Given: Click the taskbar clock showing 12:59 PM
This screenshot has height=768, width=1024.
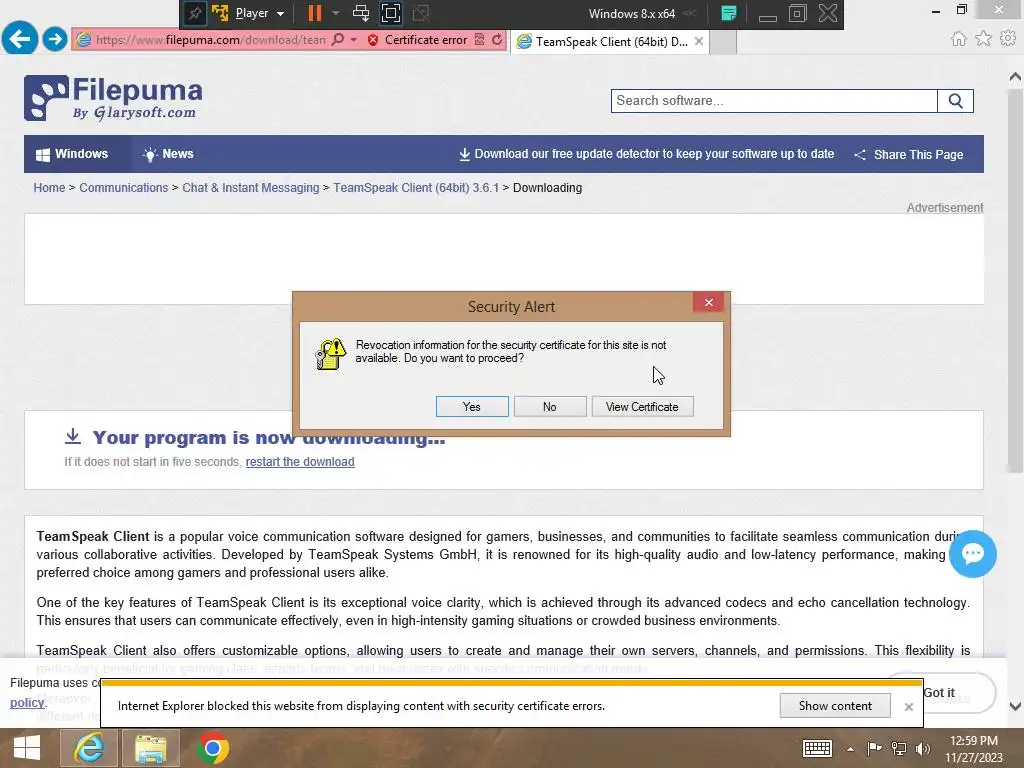Looking at the screenshot, I should click(973, 748).
